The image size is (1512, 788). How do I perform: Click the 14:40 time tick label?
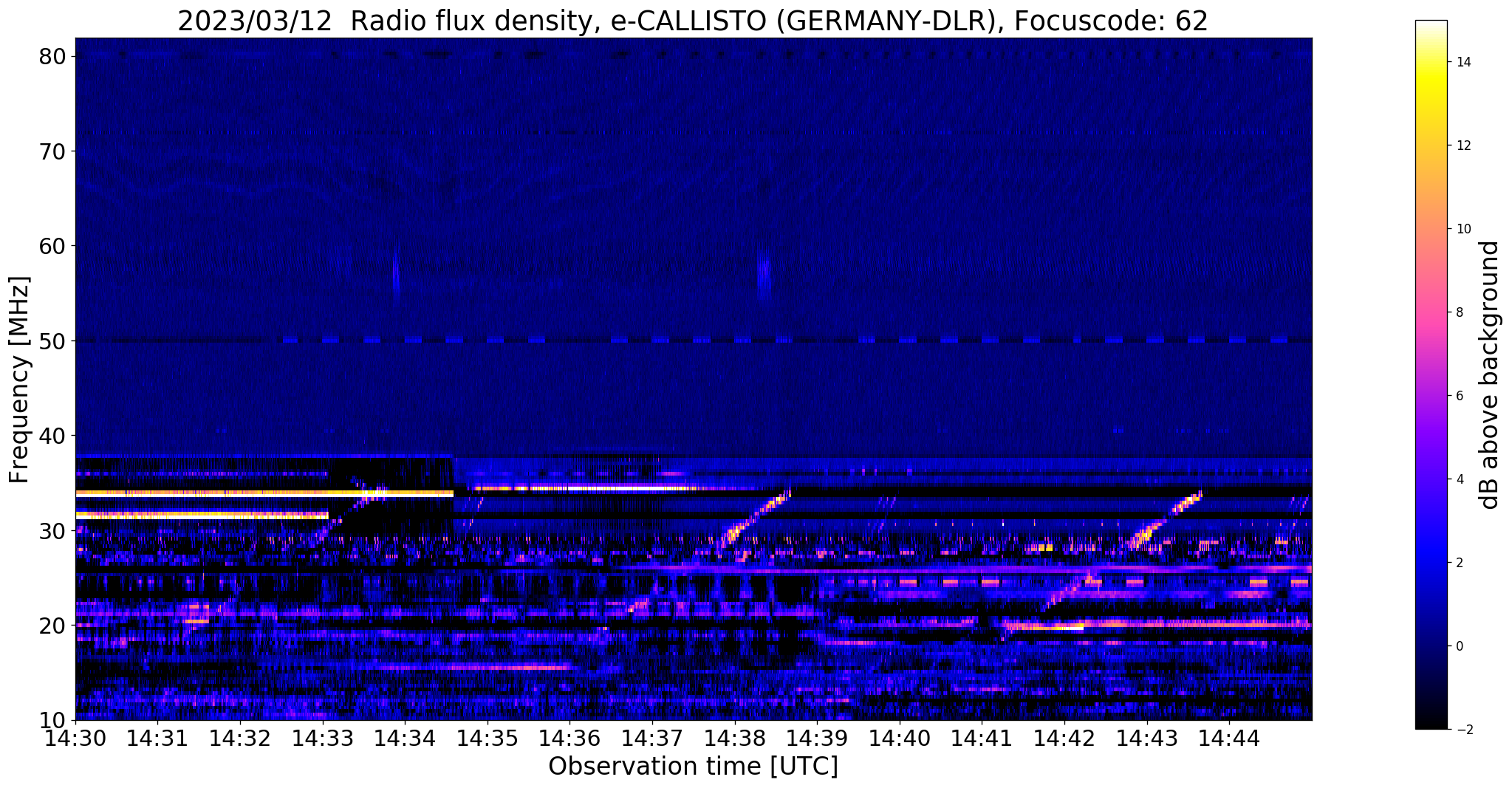pyautogui.click(x=900, y=737)
